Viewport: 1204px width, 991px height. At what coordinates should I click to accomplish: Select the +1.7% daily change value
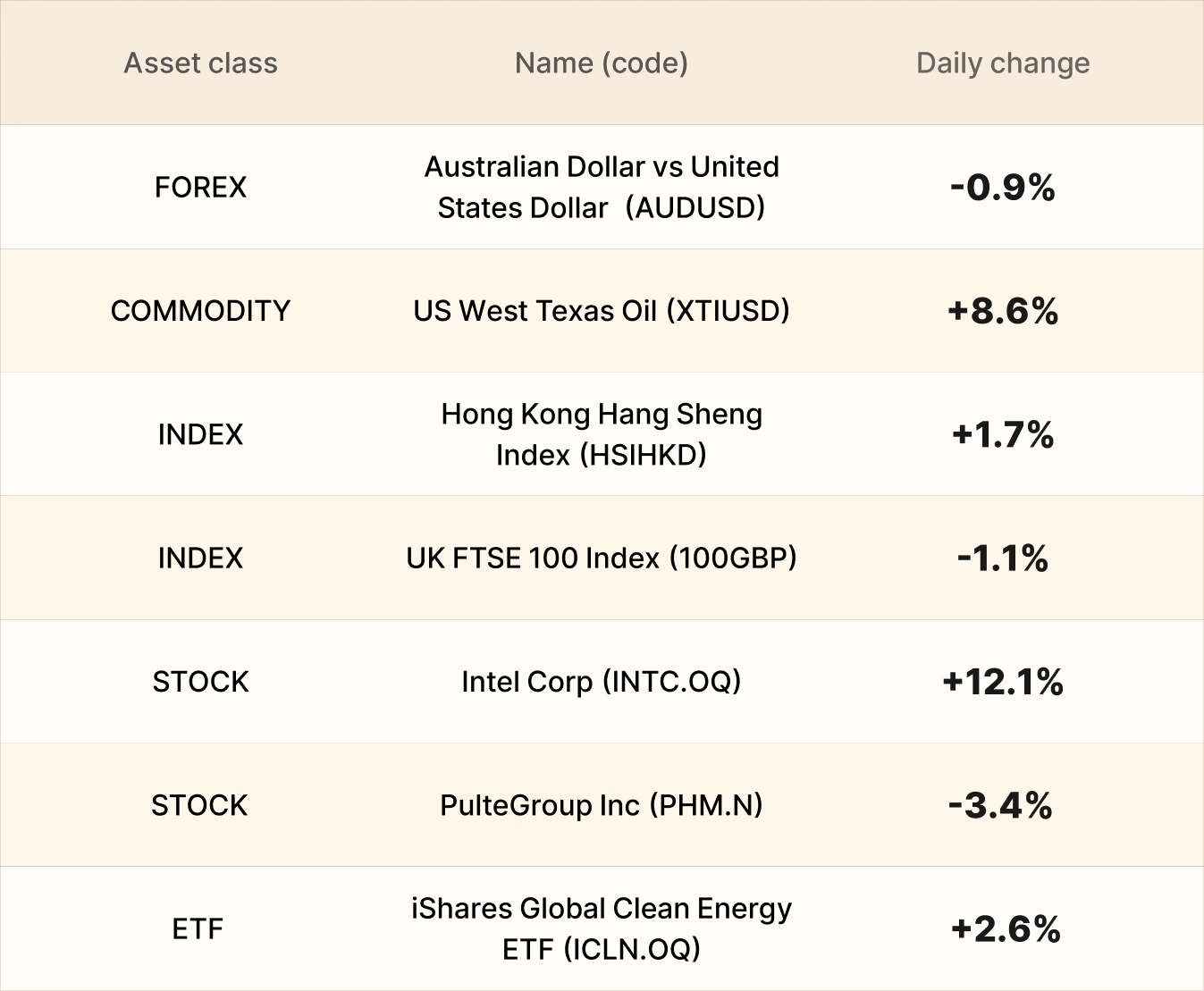point(1003,435)
